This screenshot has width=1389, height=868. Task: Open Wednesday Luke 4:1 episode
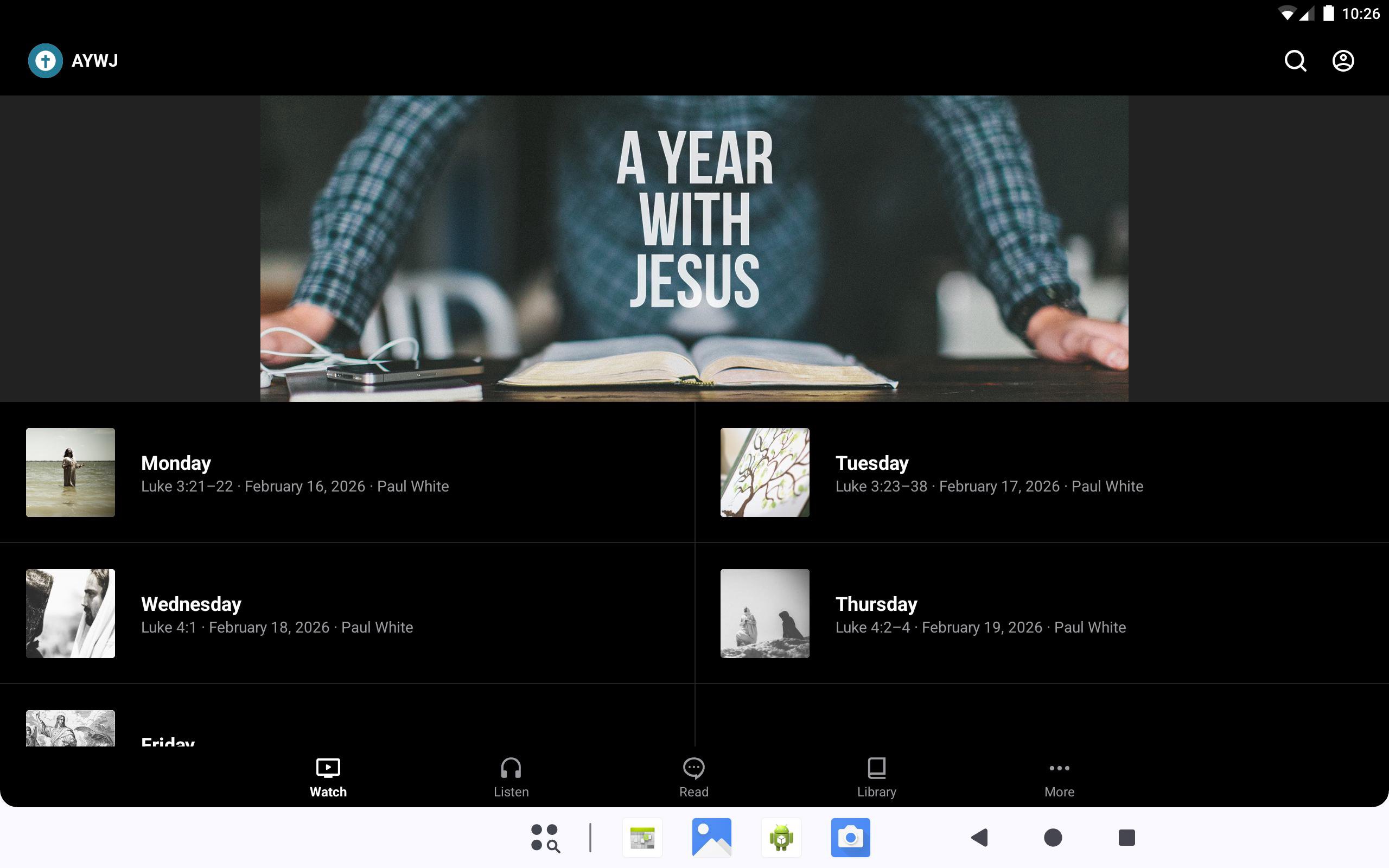[277, 614]
